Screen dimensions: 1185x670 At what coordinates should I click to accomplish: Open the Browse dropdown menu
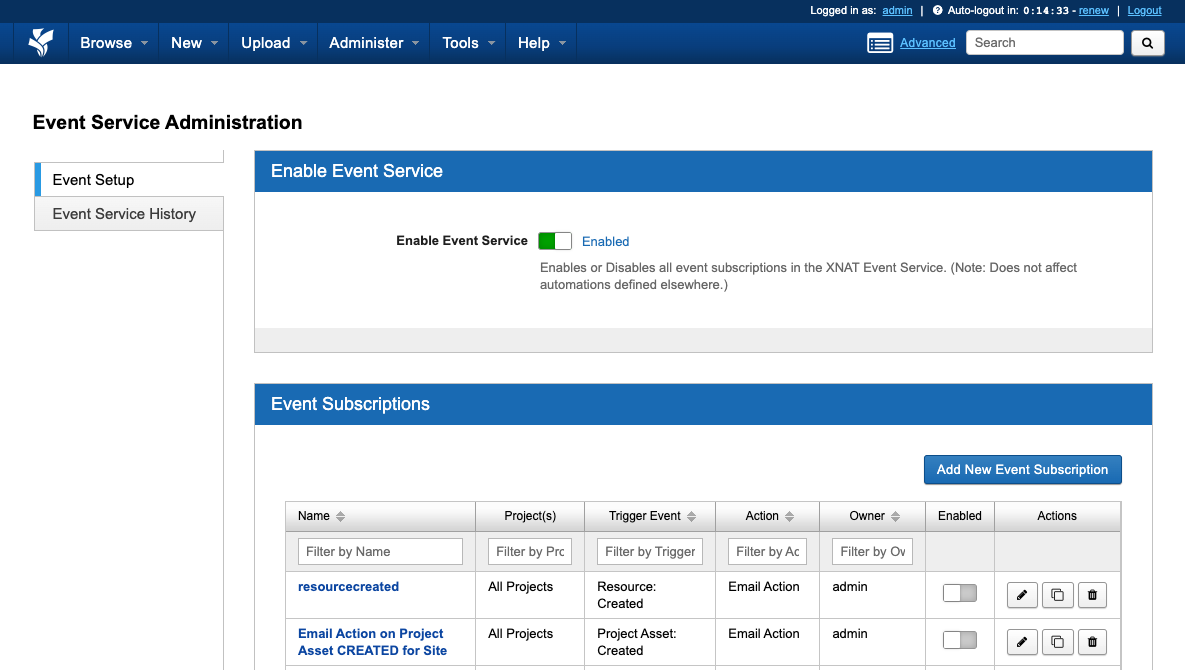[x=114, y=43]
